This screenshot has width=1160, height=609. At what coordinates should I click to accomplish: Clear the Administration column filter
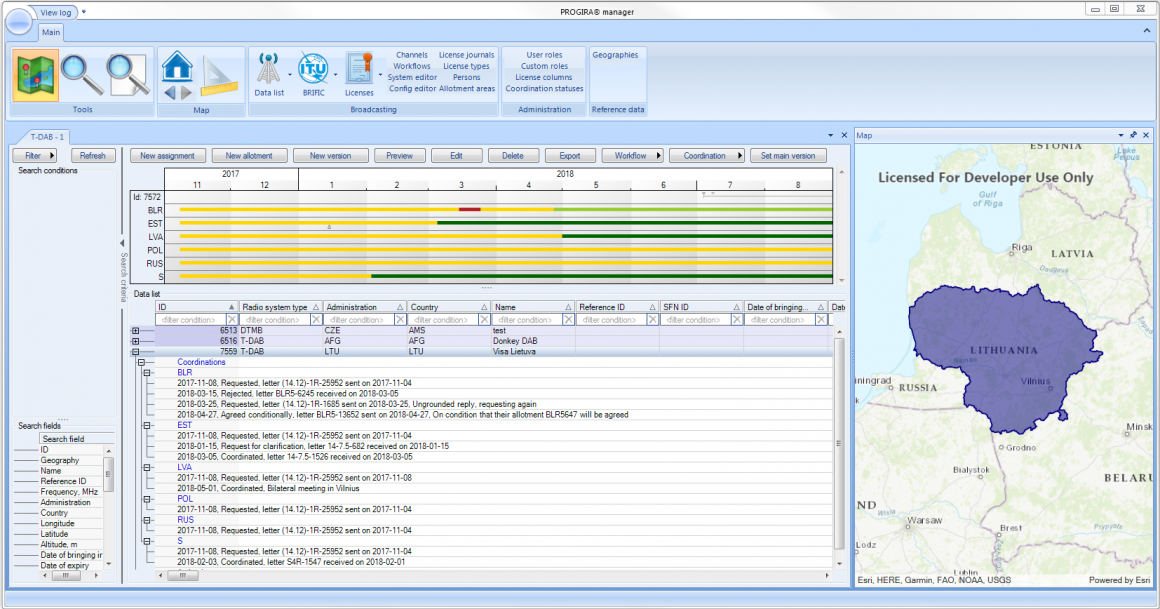(400, 320)
